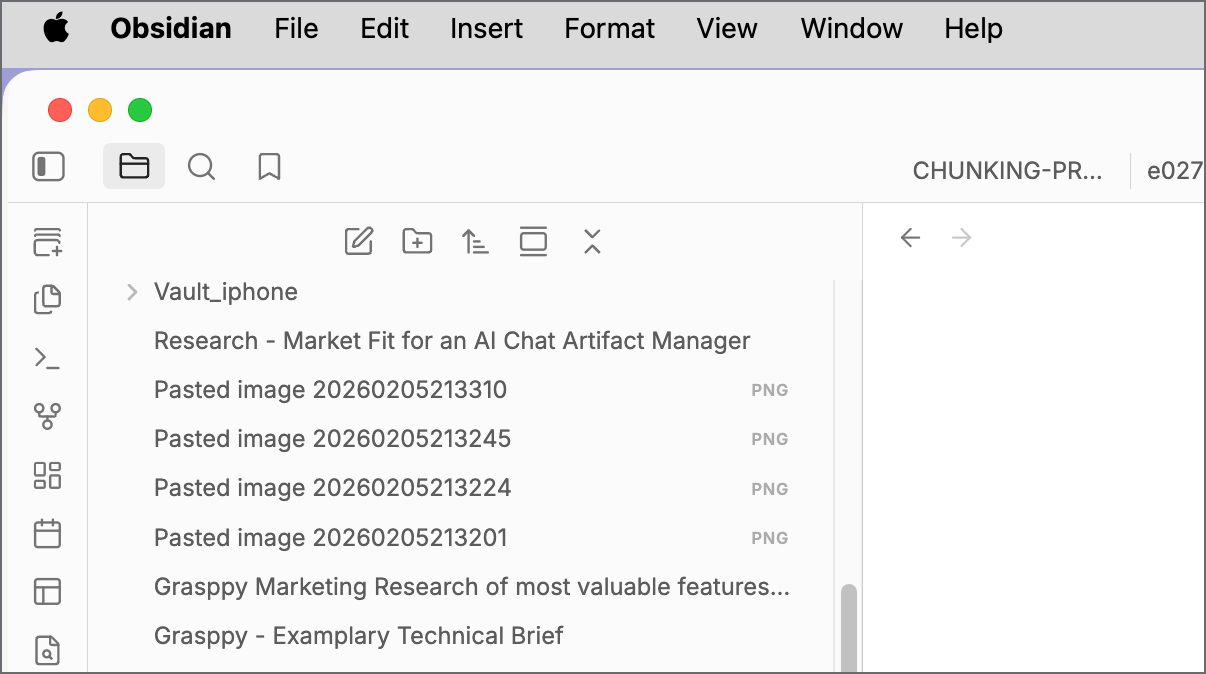Open Pasted image 20260205213245

coord(470,439)
